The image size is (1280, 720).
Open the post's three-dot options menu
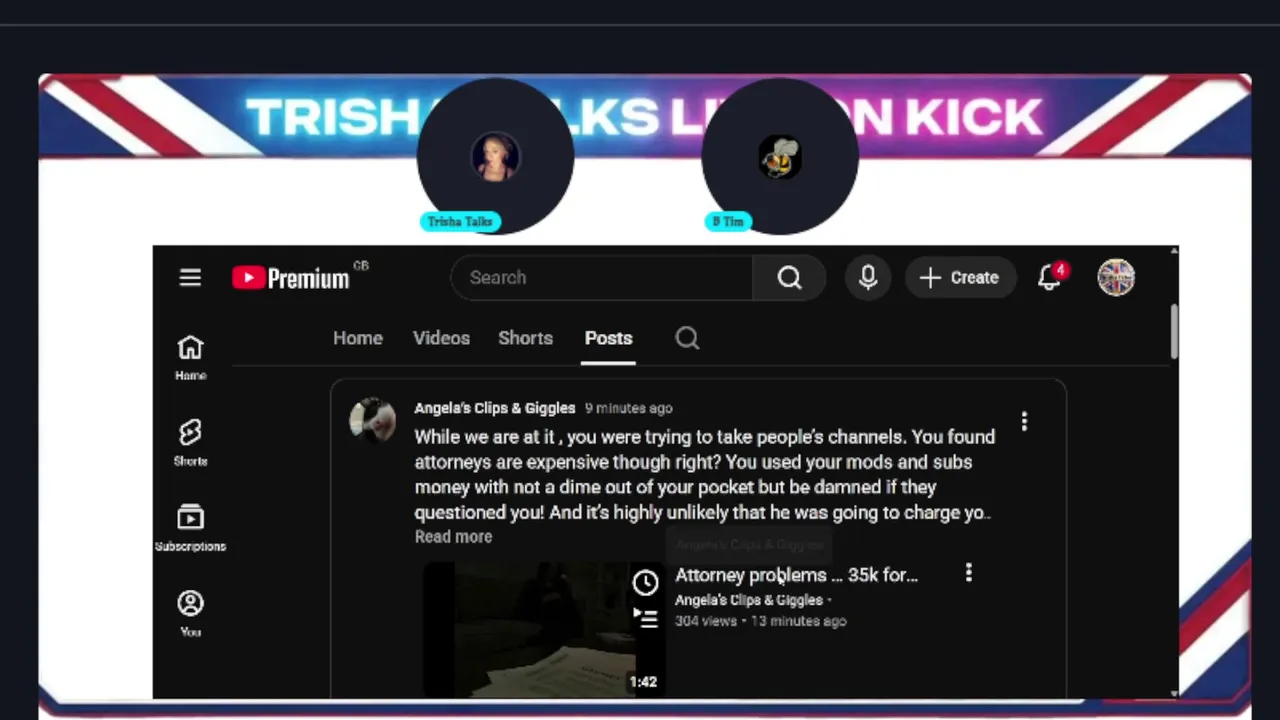coord(1024,422)
